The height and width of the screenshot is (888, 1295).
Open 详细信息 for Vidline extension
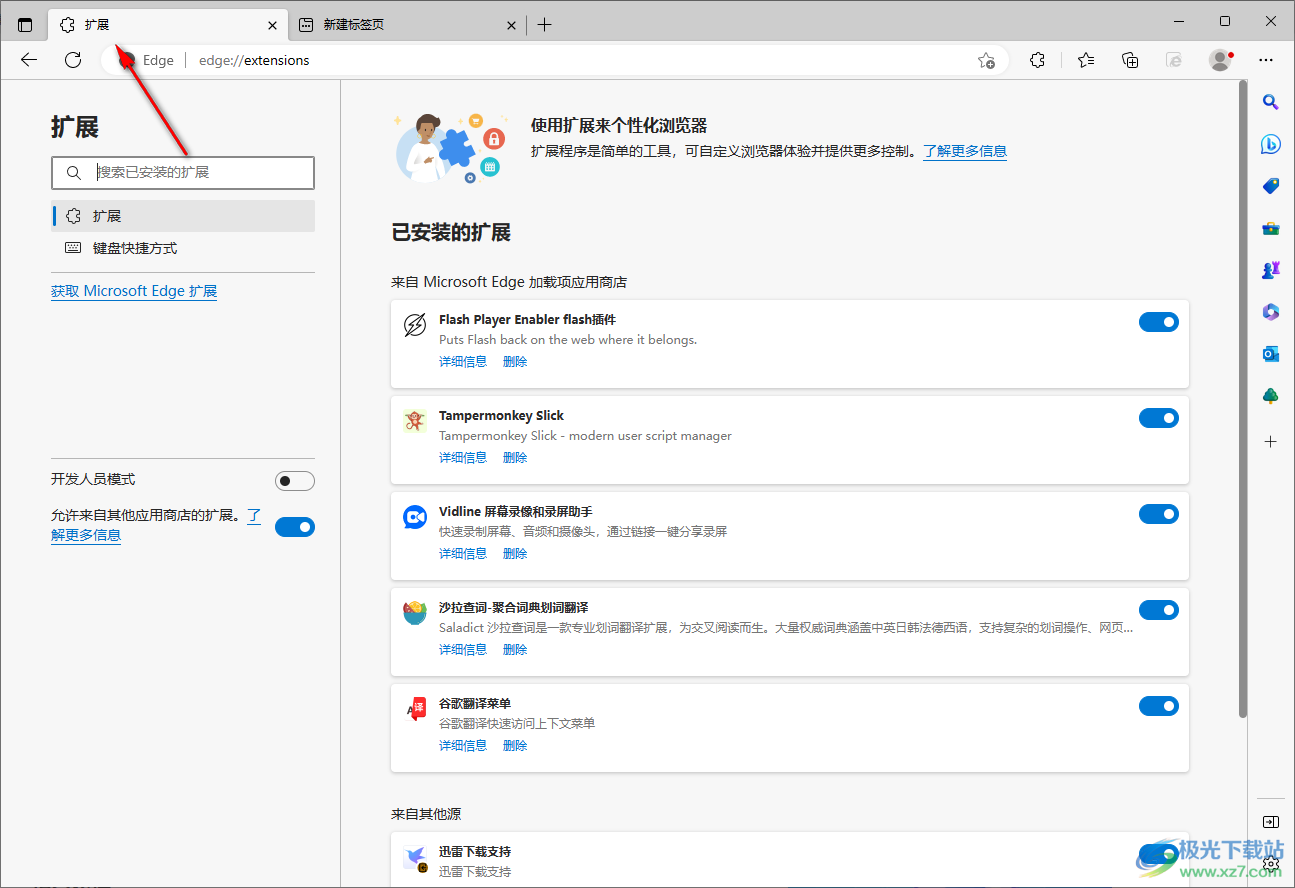coord(463,554)
